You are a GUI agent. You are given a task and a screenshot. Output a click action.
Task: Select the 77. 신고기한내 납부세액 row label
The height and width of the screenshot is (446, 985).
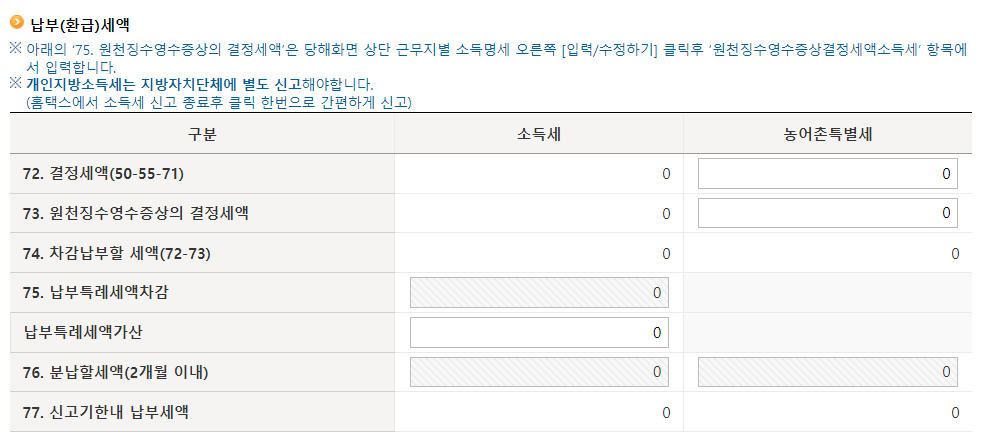[x=105, y=412]
